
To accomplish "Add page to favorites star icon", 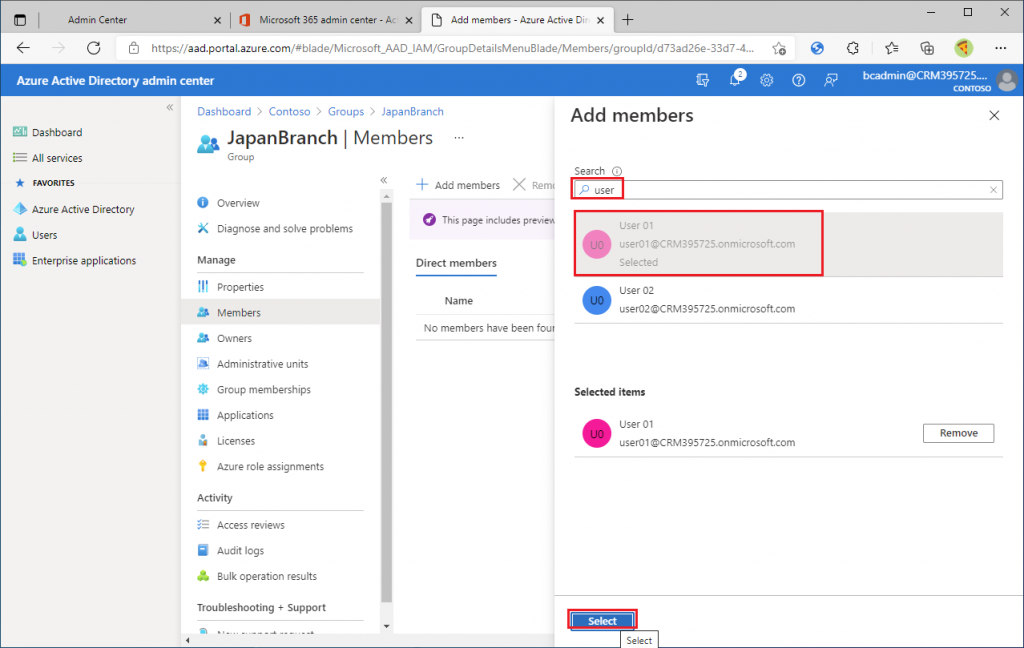I will [778, 48].
